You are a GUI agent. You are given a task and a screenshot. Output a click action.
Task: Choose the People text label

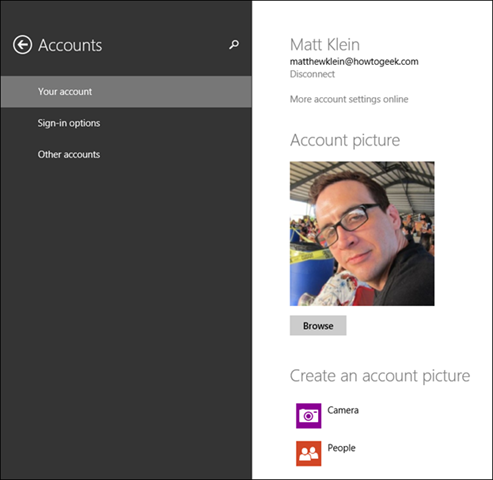coord(341,448)
